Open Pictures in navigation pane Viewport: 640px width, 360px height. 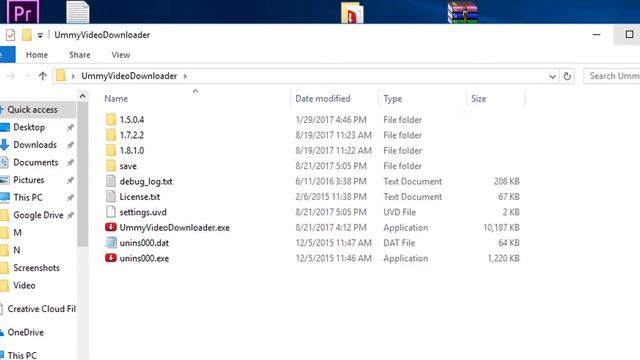pos(29,180)
